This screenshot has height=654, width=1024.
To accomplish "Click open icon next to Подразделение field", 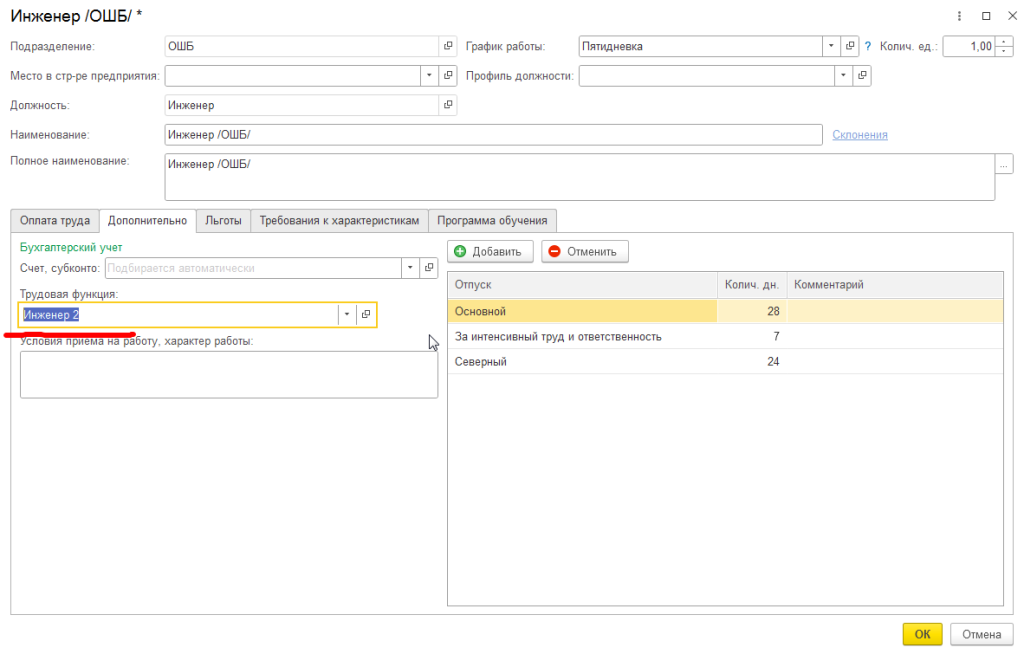I will tap(448, 46).
